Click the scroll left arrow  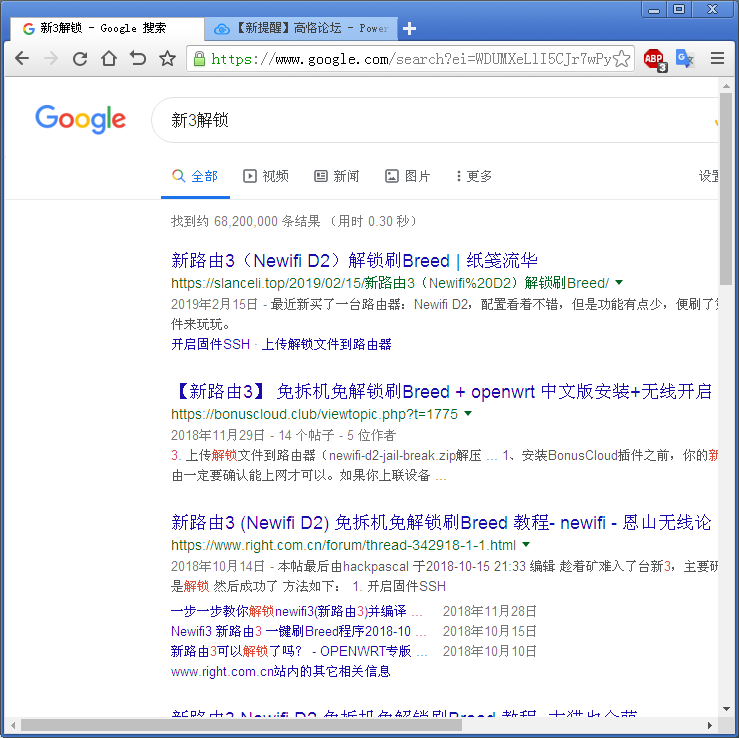13,725
